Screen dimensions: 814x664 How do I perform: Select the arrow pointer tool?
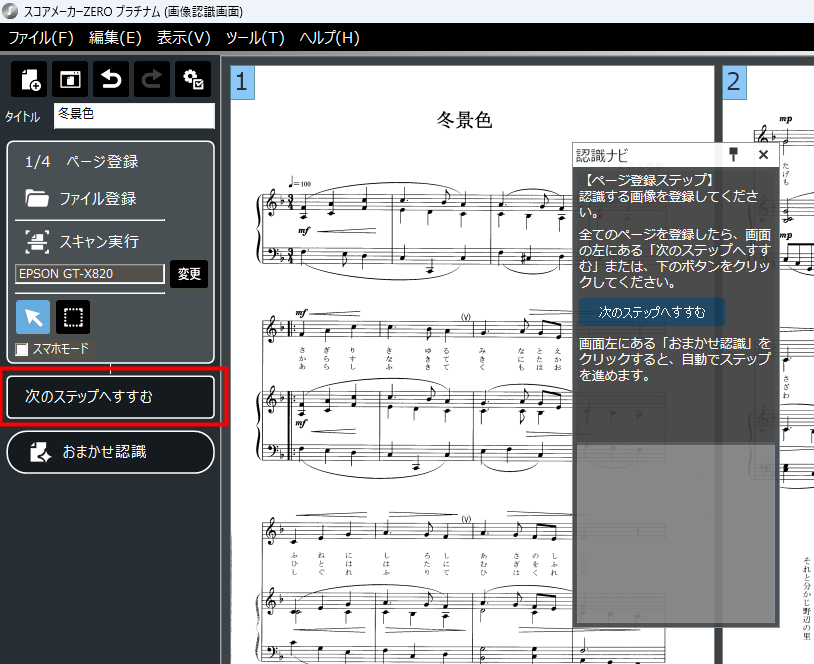point(33,317)
